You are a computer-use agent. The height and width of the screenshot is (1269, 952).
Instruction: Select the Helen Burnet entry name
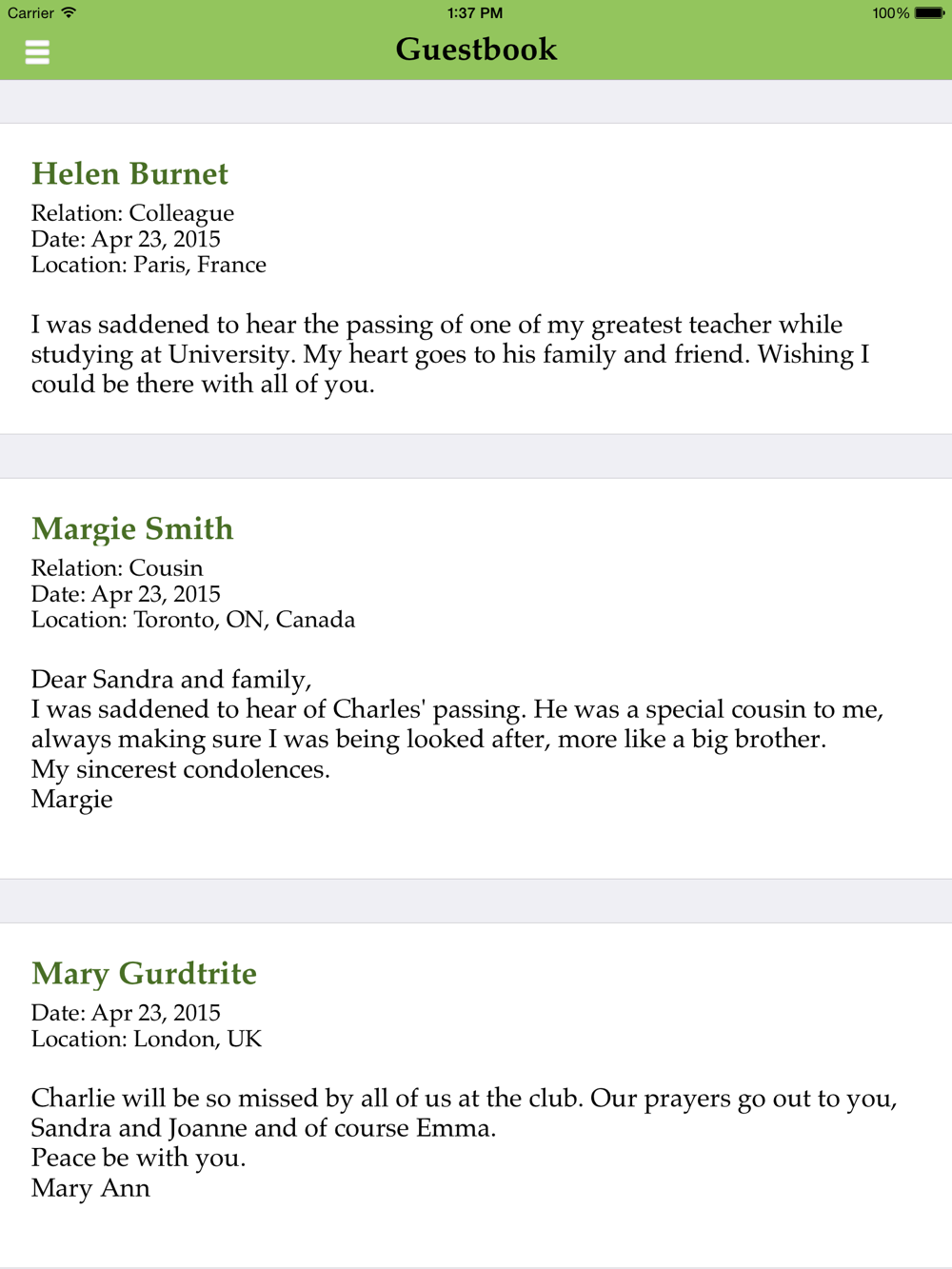[x=129, y=174]
